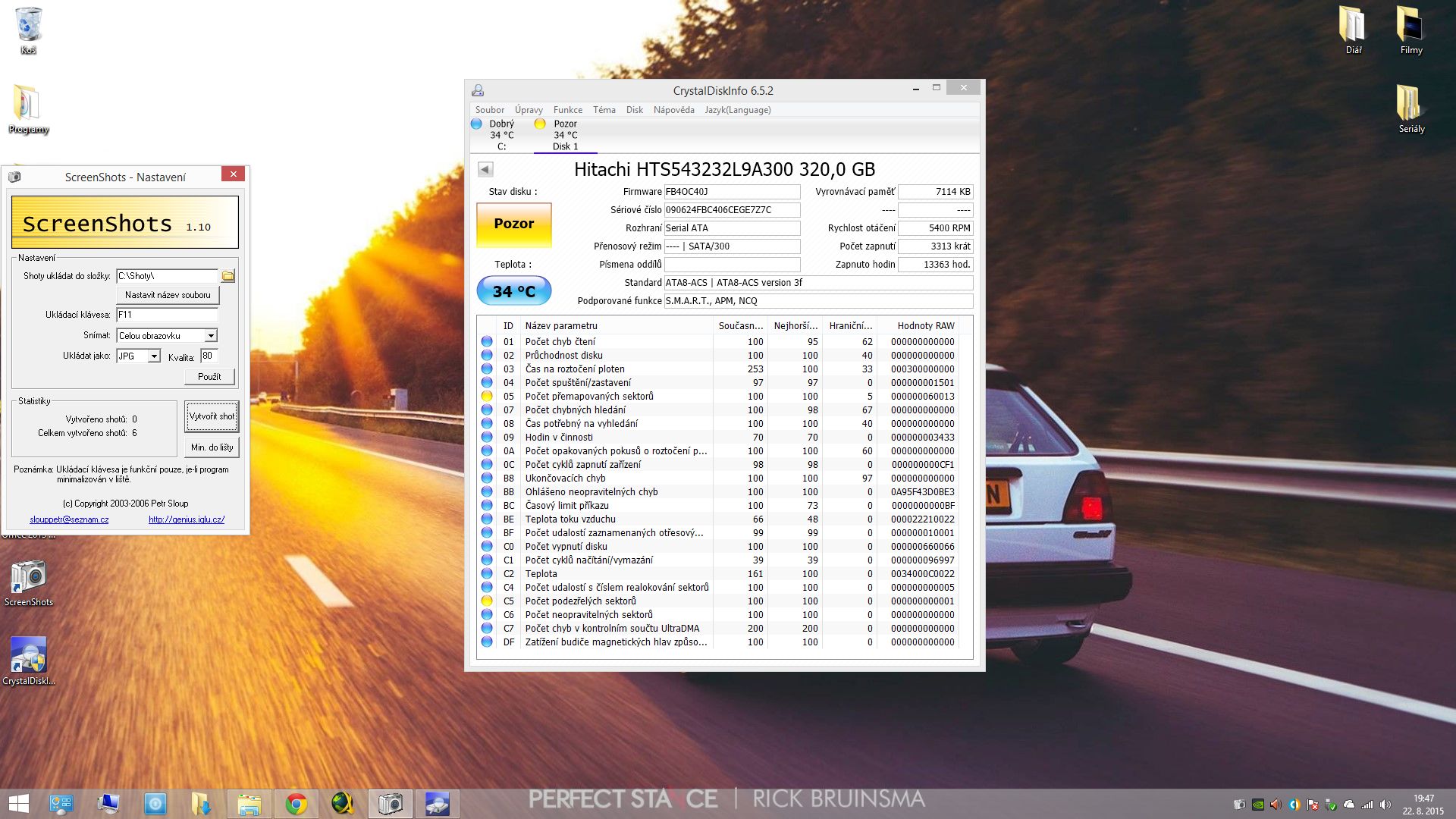The height and width of the screenshot is (819, 1456).
Task: Switch to CrystalDiskInfo in the taskbar
Action: [437, 804]
